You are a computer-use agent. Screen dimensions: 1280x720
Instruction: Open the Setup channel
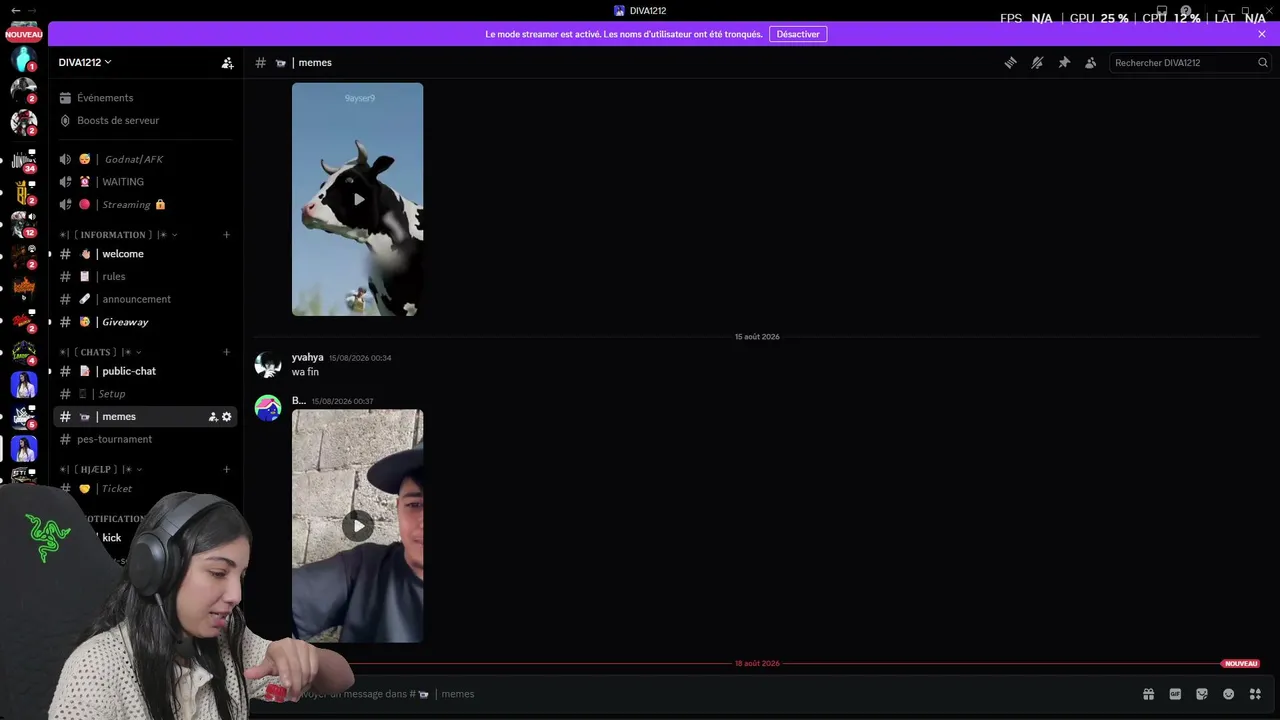(x=145, y=394)
